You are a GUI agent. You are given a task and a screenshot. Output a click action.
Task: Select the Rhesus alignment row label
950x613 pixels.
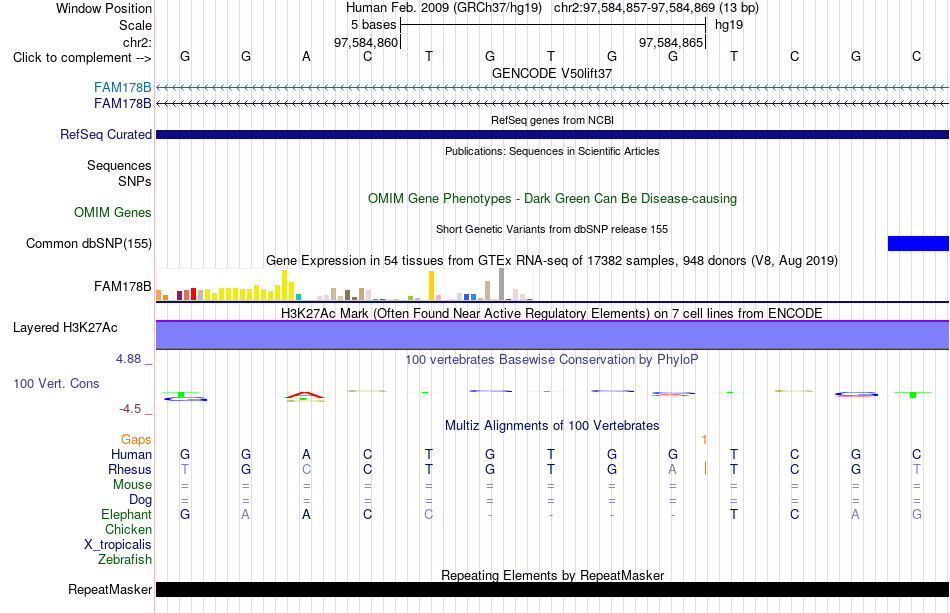[130, 469]
